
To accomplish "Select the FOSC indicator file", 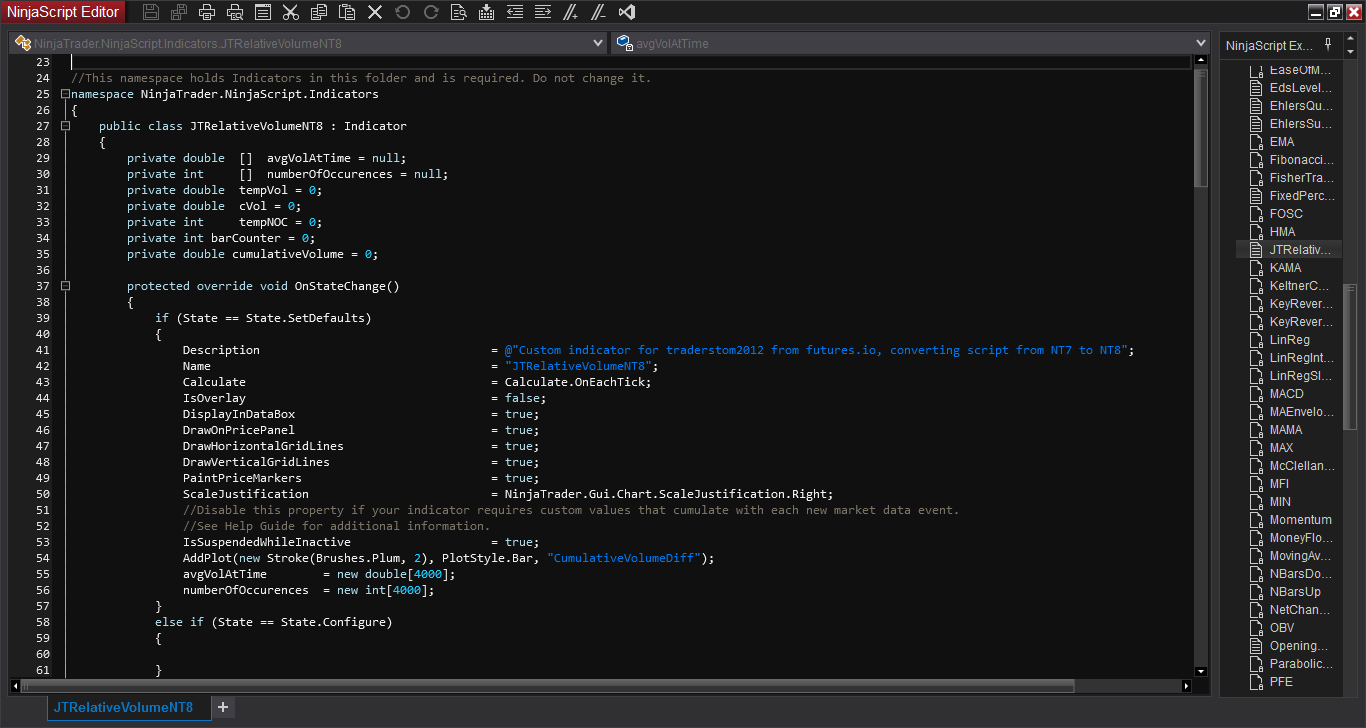I will coord(1277,214).
